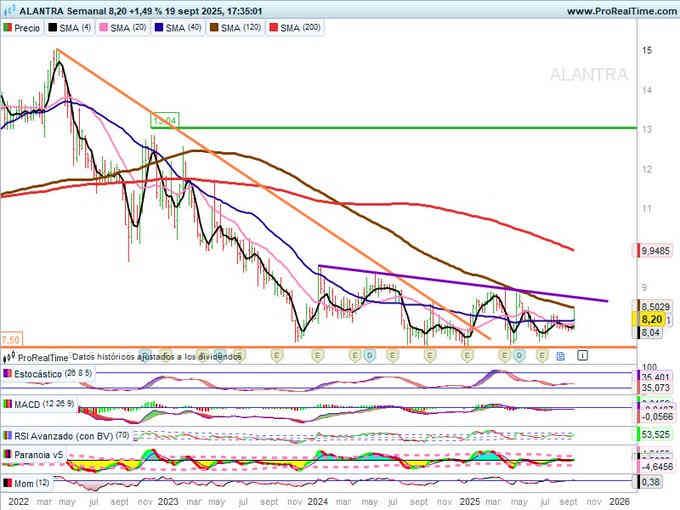Click the 2022 label on time axis

19,502
